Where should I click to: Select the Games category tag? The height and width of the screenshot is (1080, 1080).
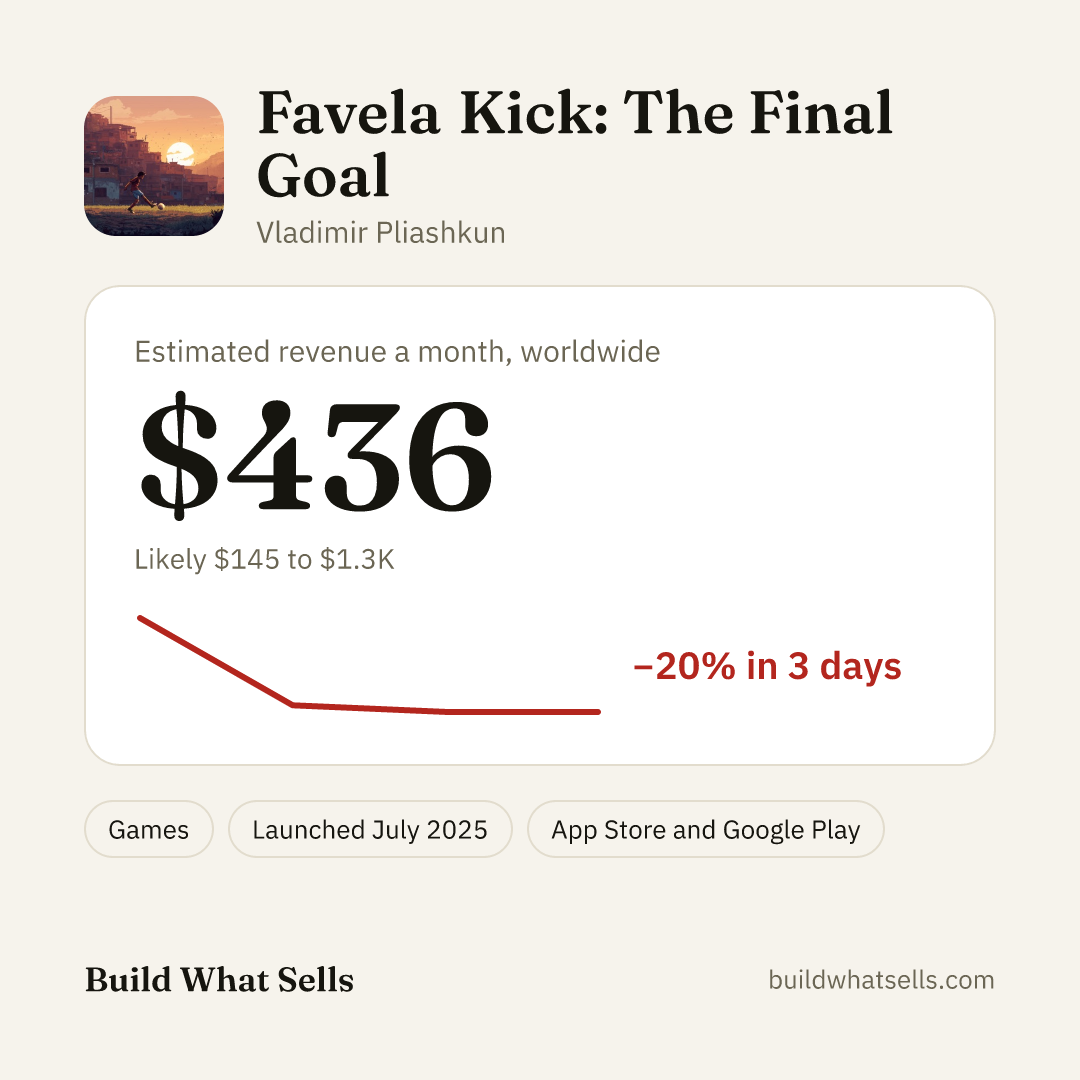pyautogui.click(x=149, y=829)
